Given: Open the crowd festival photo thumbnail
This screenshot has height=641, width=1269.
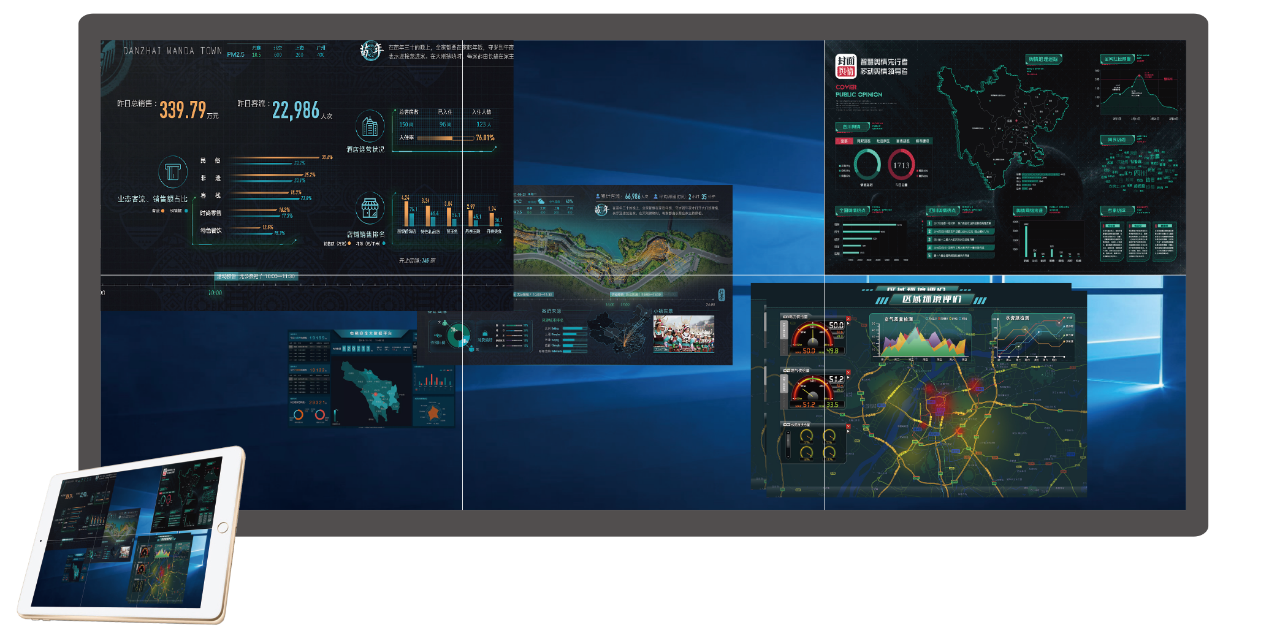Looking at the screenshot, I should pos(683,335).
